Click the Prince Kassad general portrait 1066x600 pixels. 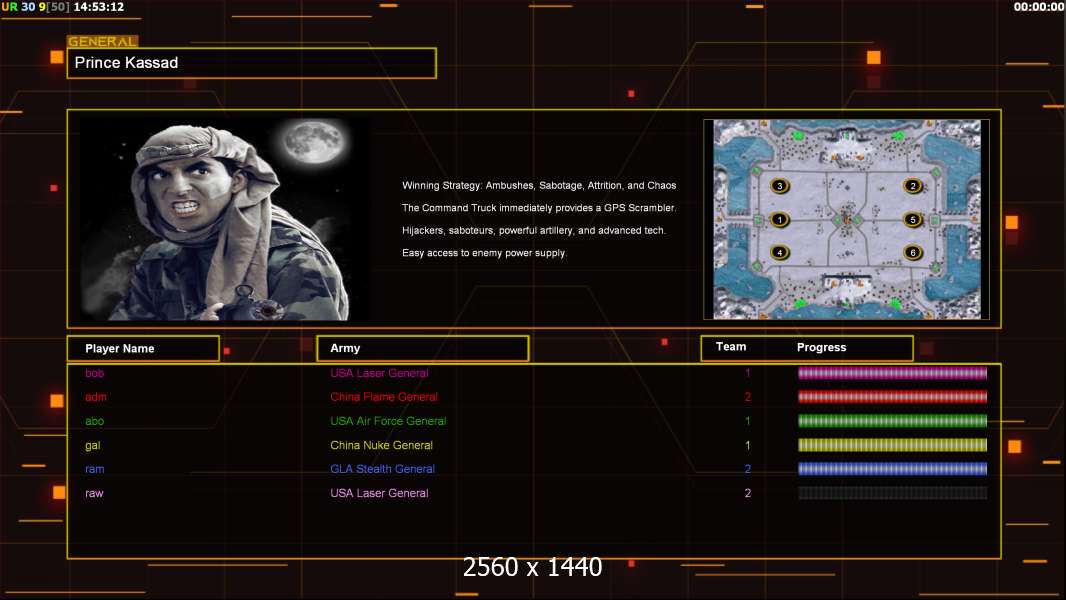pyautogui.click(x=225, y=218)
